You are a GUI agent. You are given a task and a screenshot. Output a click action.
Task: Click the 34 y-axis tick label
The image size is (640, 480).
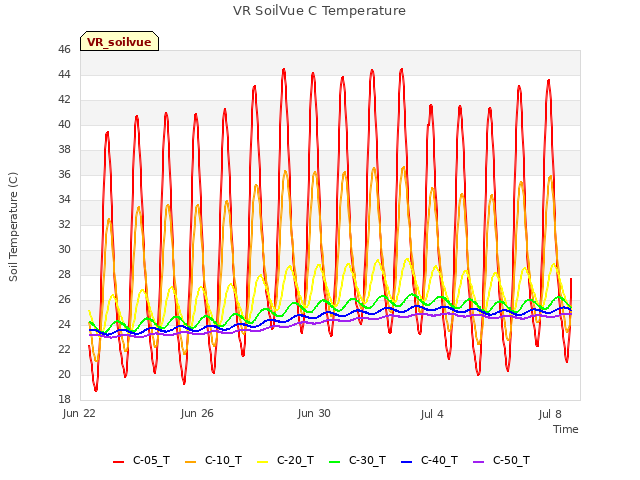coord(64,200)
